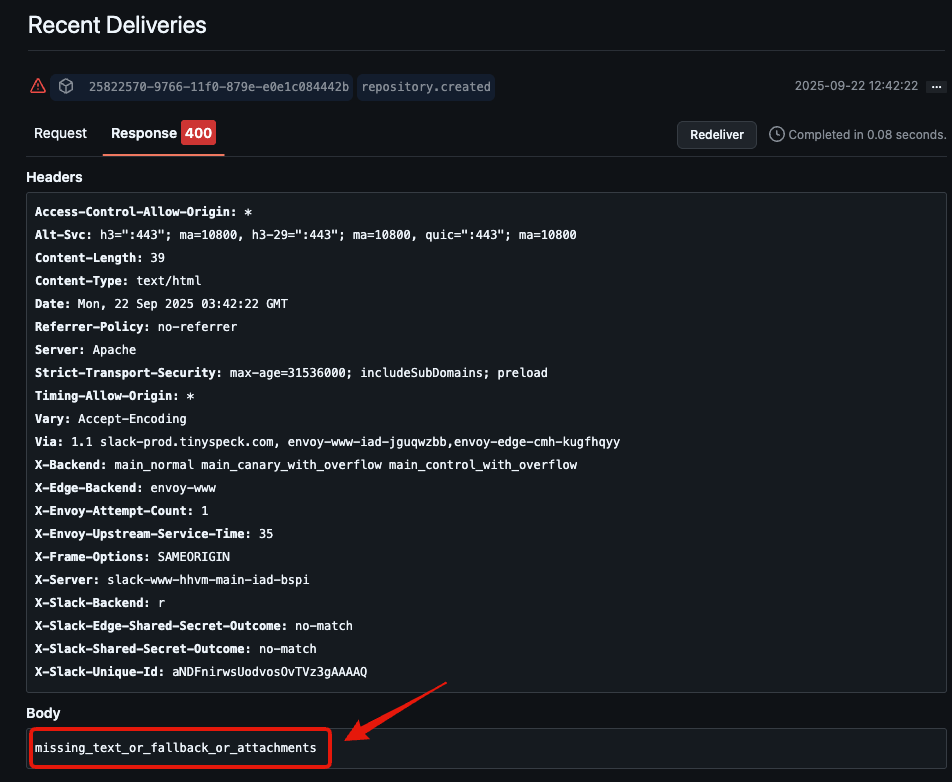Image resolution: width=952 pixels, height=782 pixels.
Task: Click the timestamp 2025-09-22 12:42:22
Action: pyautogui.click(x=856, y=86)
